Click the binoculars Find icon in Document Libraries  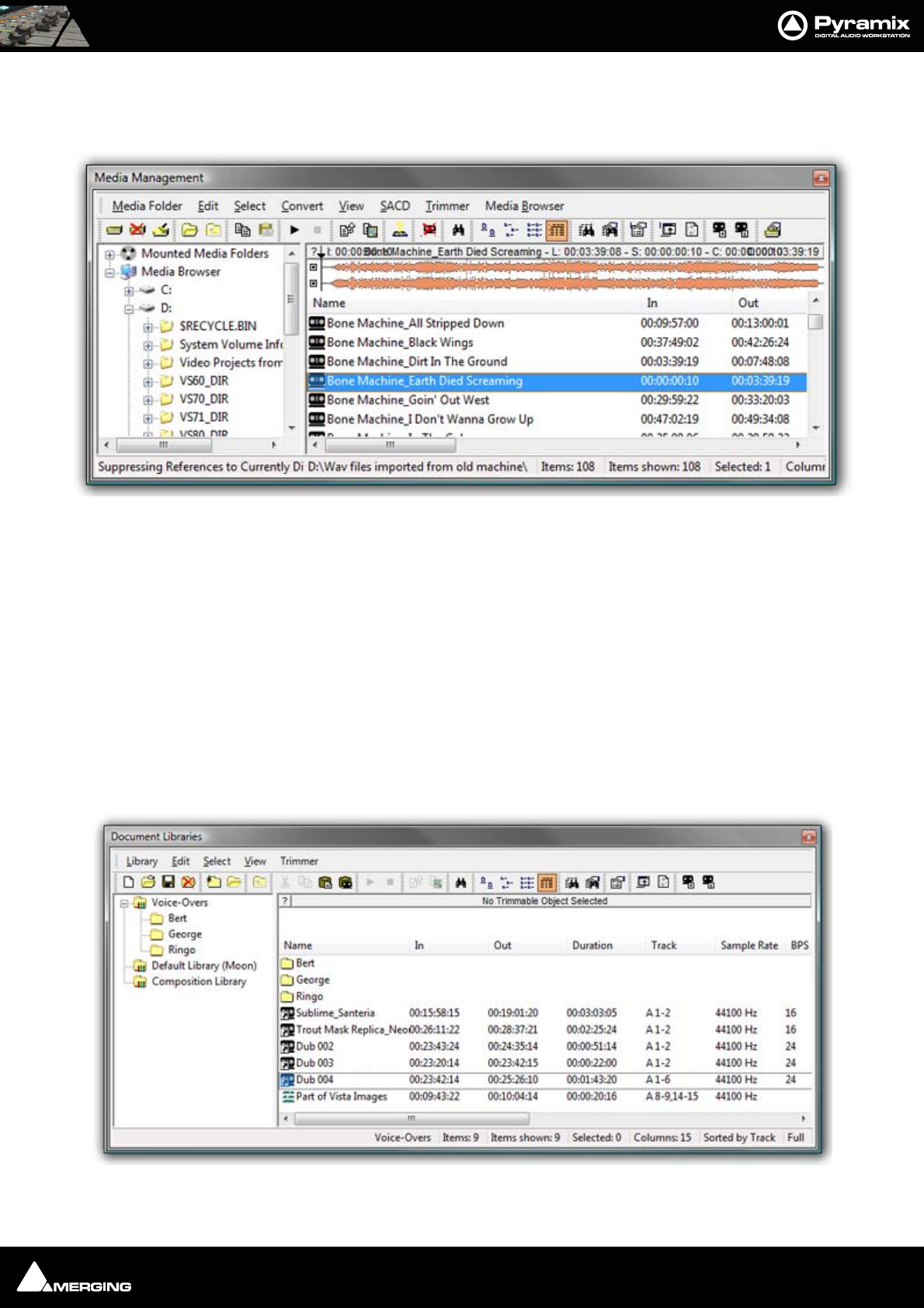460,882
